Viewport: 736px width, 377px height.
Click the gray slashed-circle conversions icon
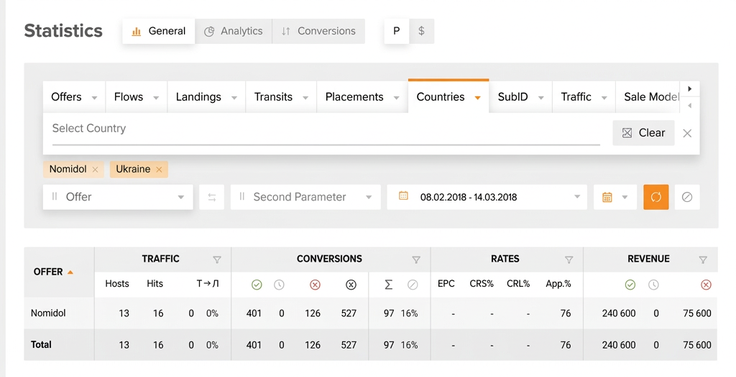(x=413, y=285)
